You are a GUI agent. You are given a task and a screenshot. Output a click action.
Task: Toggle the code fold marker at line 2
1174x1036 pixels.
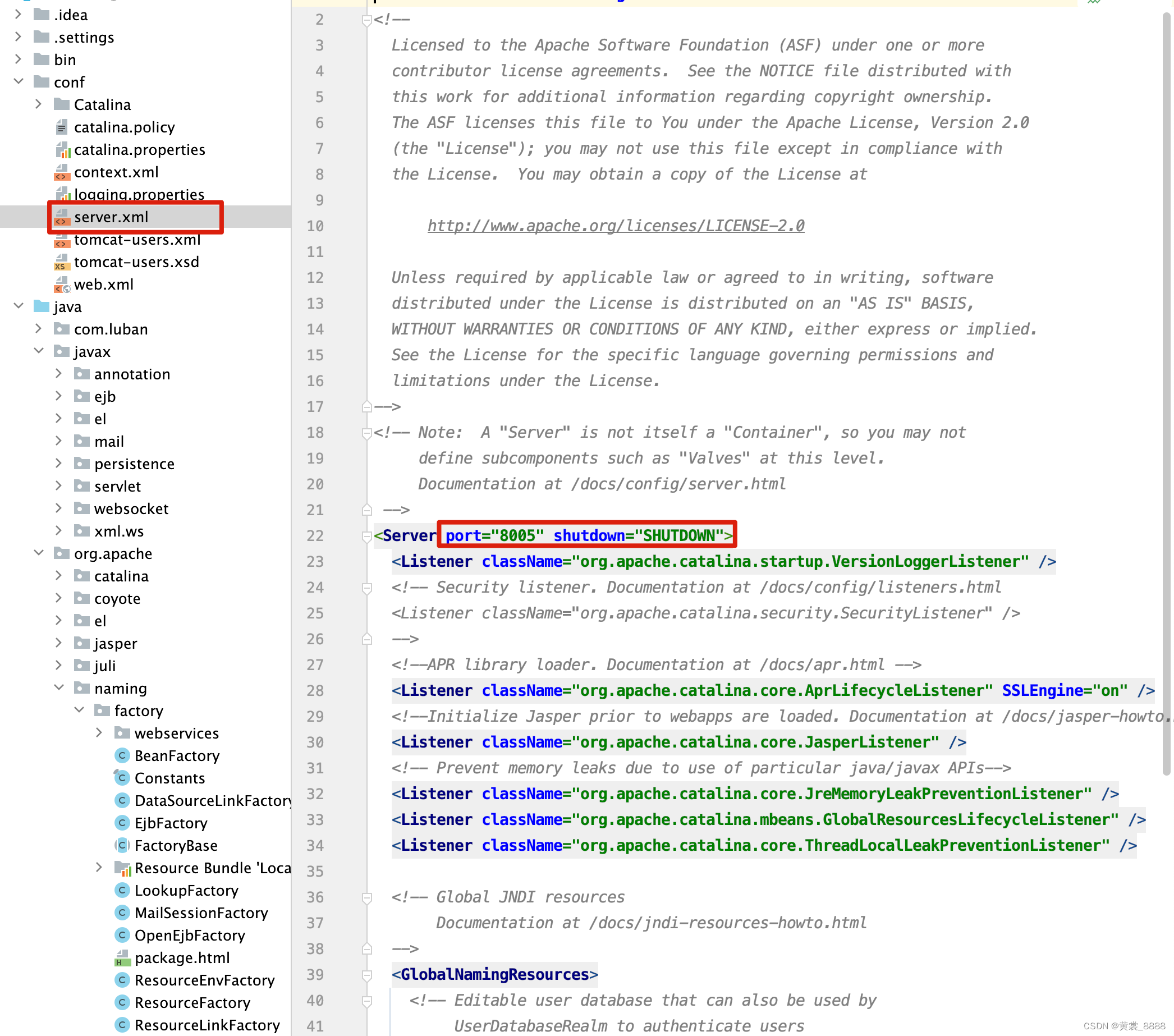coord(366,20)
